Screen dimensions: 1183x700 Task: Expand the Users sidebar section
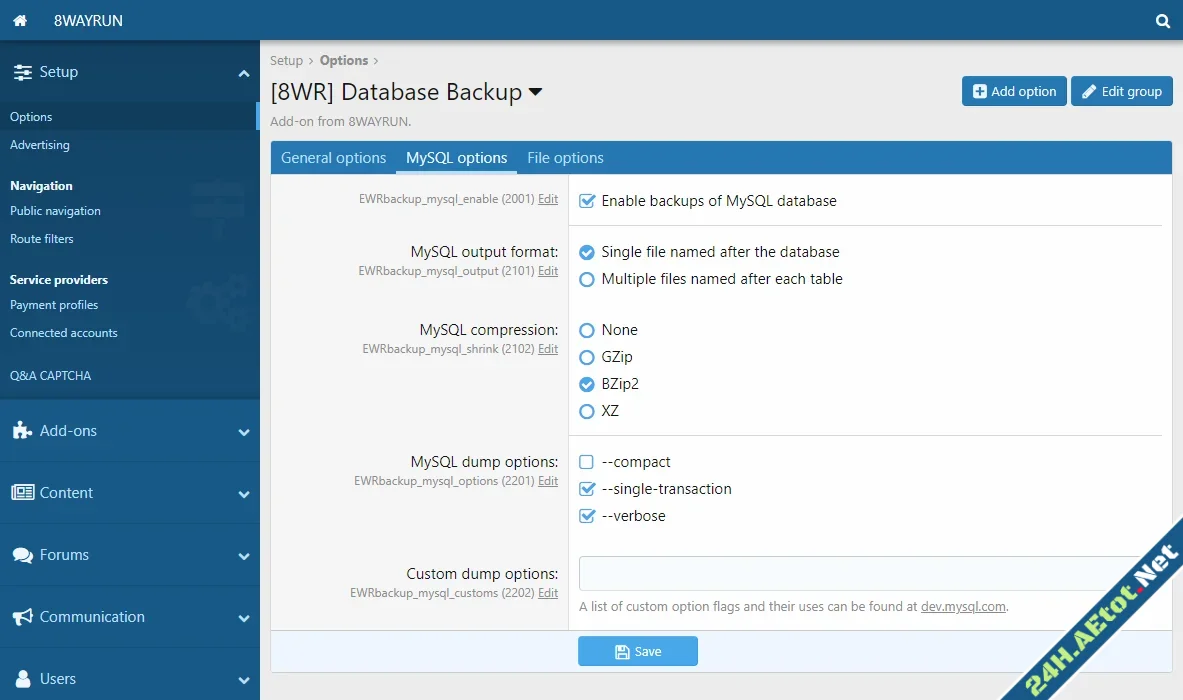click(244, 679)
